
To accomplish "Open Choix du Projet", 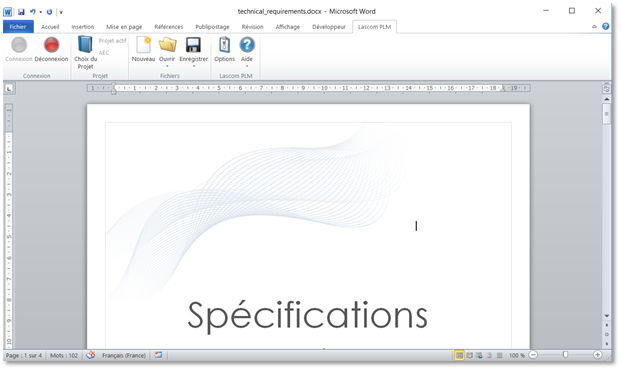I will (x=85, y=52).
